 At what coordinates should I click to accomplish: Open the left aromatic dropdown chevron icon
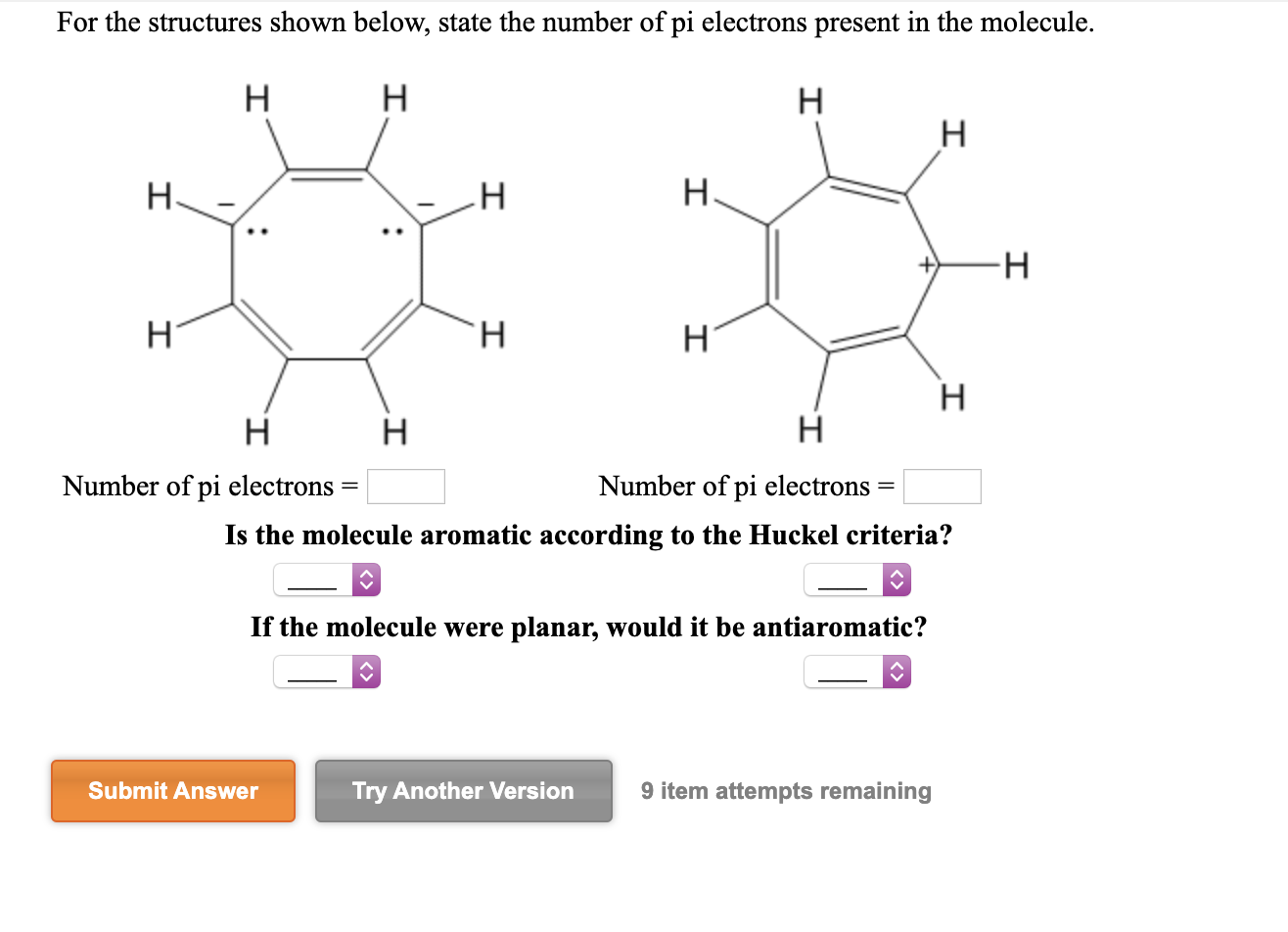click(367, 580)
